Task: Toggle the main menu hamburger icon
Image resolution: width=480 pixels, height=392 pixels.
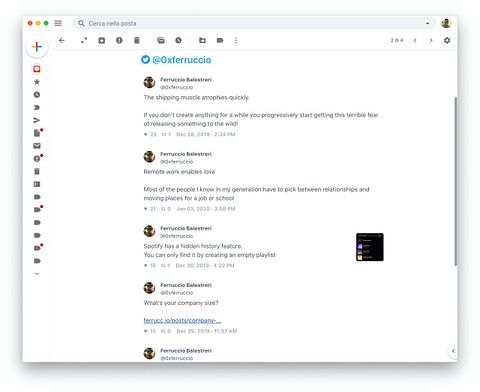Action: (58, 23)
